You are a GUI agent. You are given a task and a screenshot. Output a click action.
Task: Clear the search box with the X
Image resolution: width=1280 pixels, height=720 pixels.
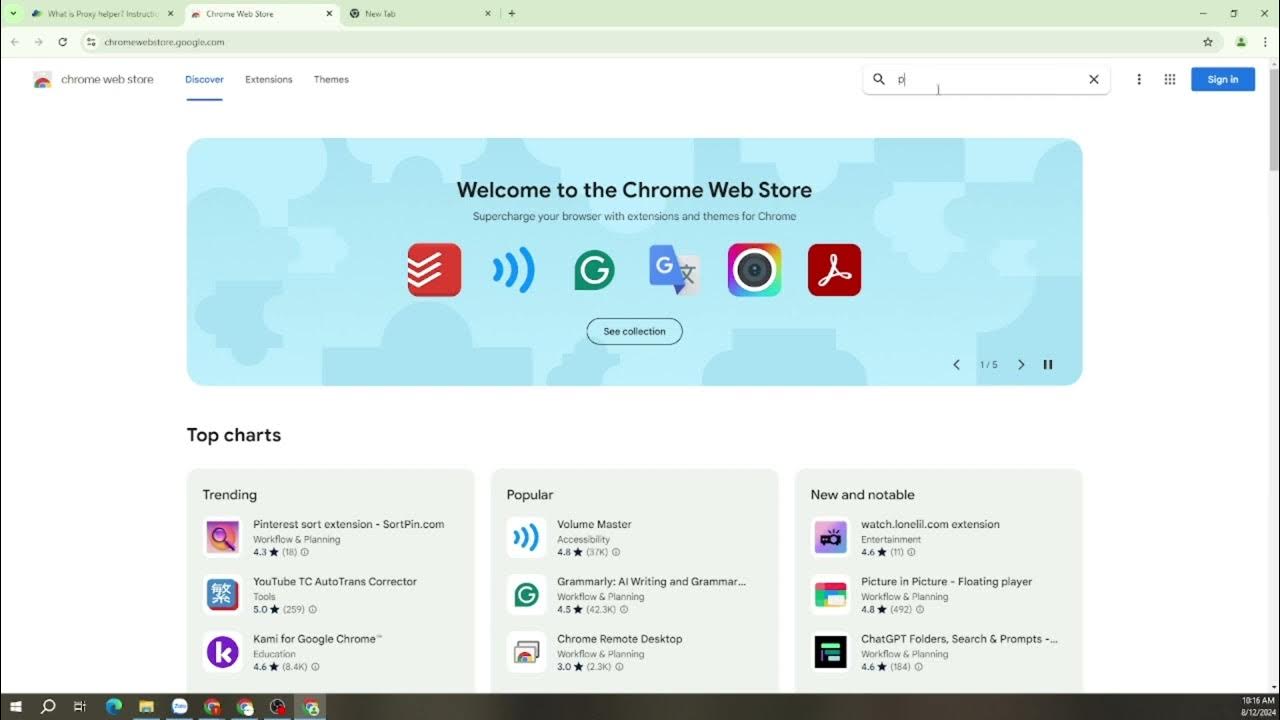[x=1094, y=79]
